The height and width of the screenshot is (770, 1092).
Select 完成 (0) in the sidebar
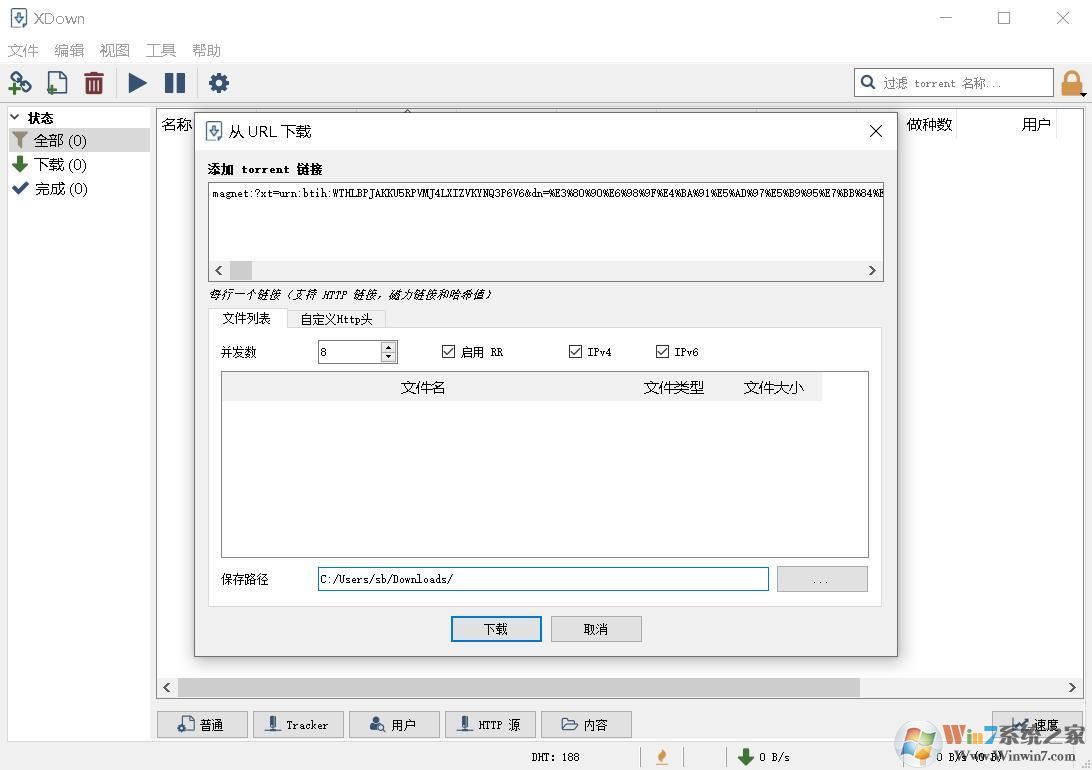[x=79, y=189]
